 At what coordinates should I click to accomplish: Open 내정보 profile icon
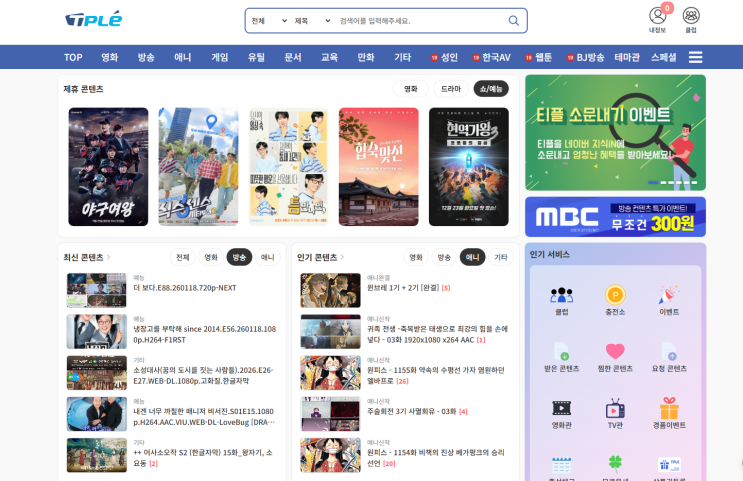657,16
